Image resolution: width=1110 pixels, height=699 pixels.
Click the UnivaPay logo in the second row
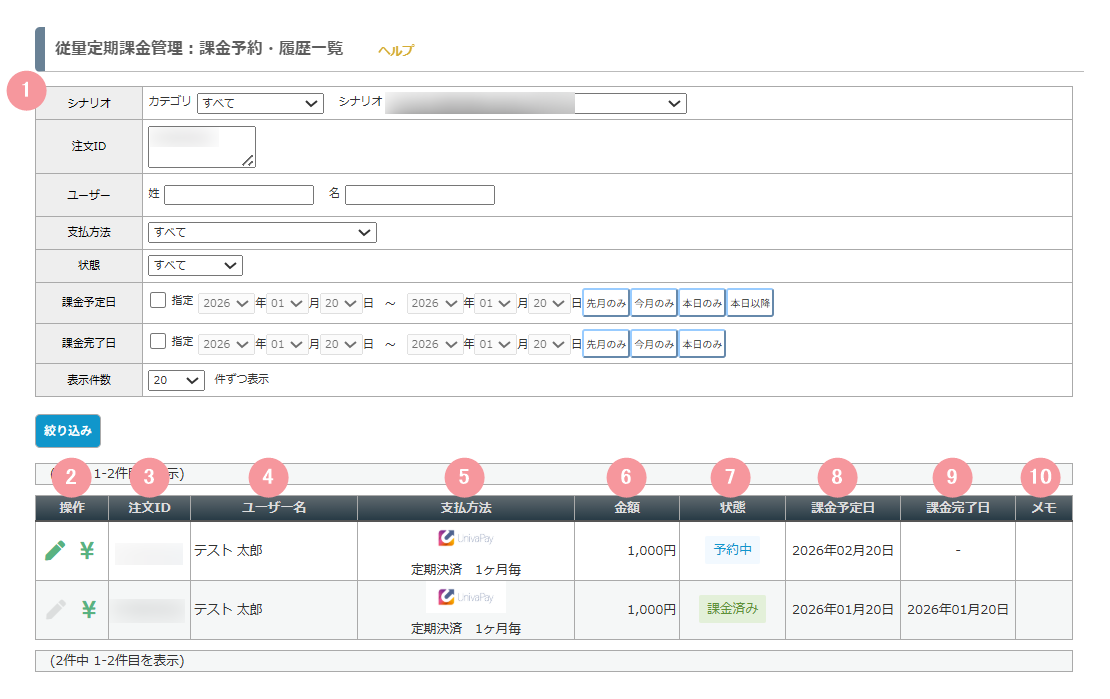(x=465, y=598)
